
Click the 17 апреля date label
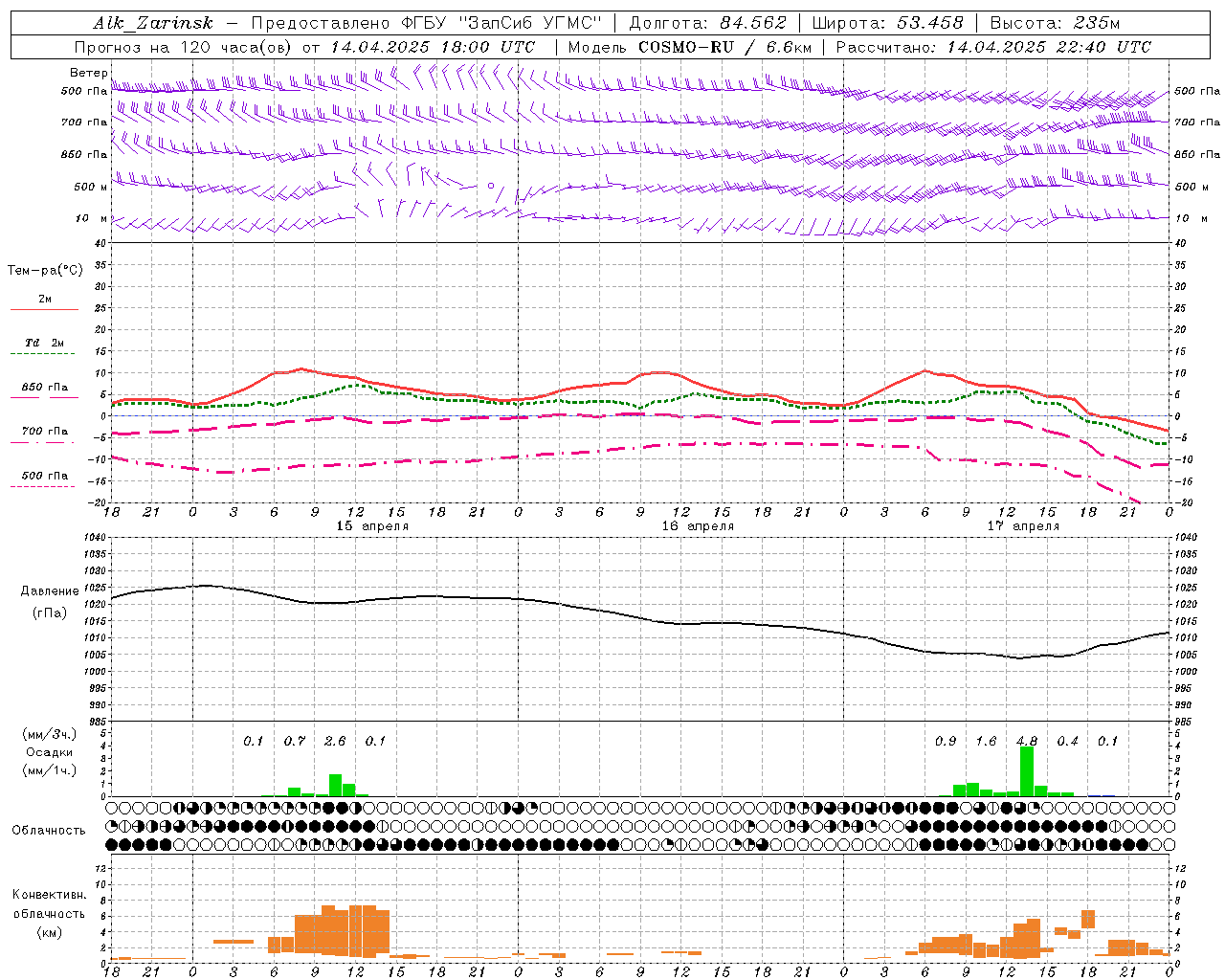tap(1023, 526)
